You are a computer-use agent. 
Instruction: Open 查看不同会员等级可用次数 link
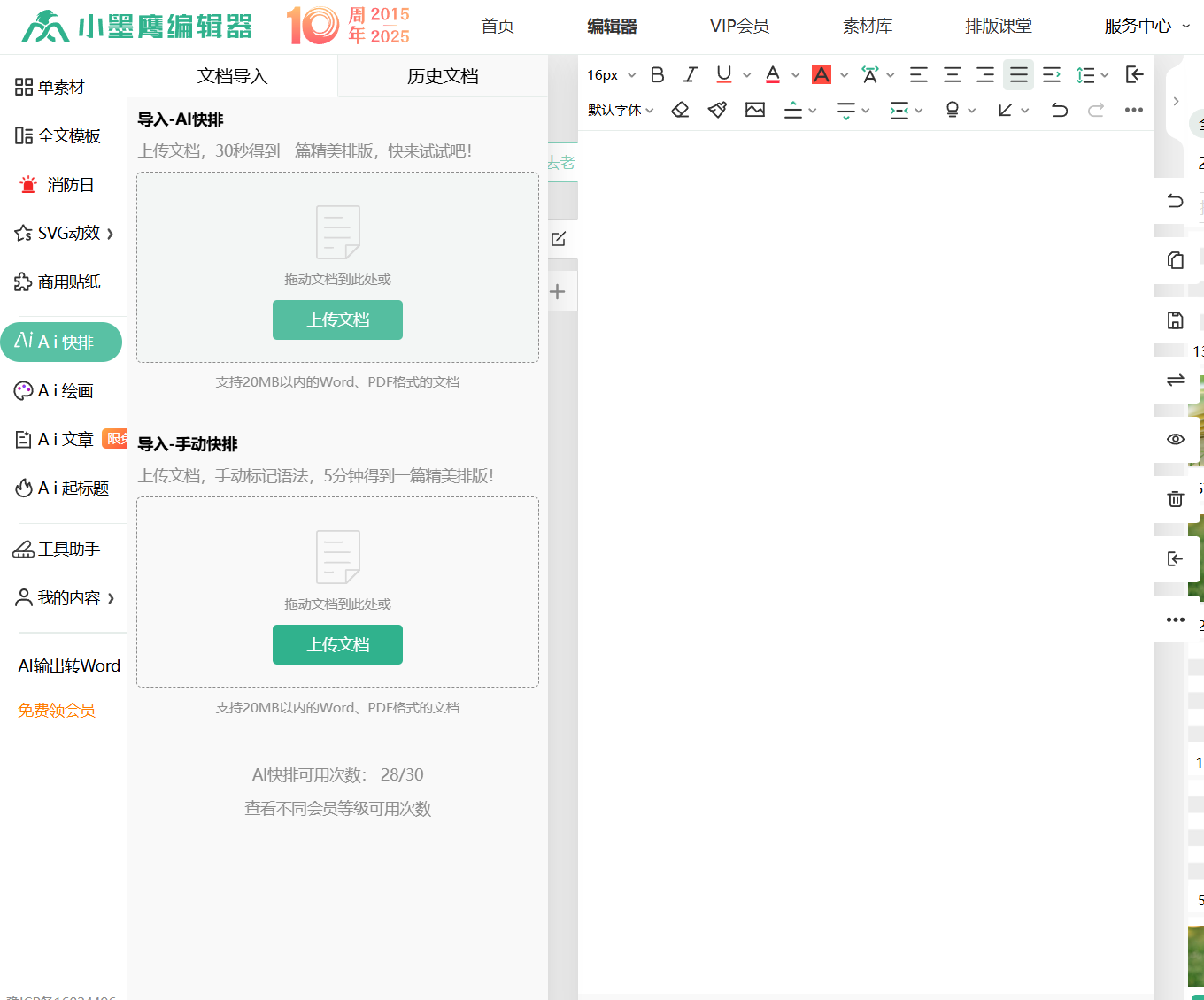coord(337,809)
